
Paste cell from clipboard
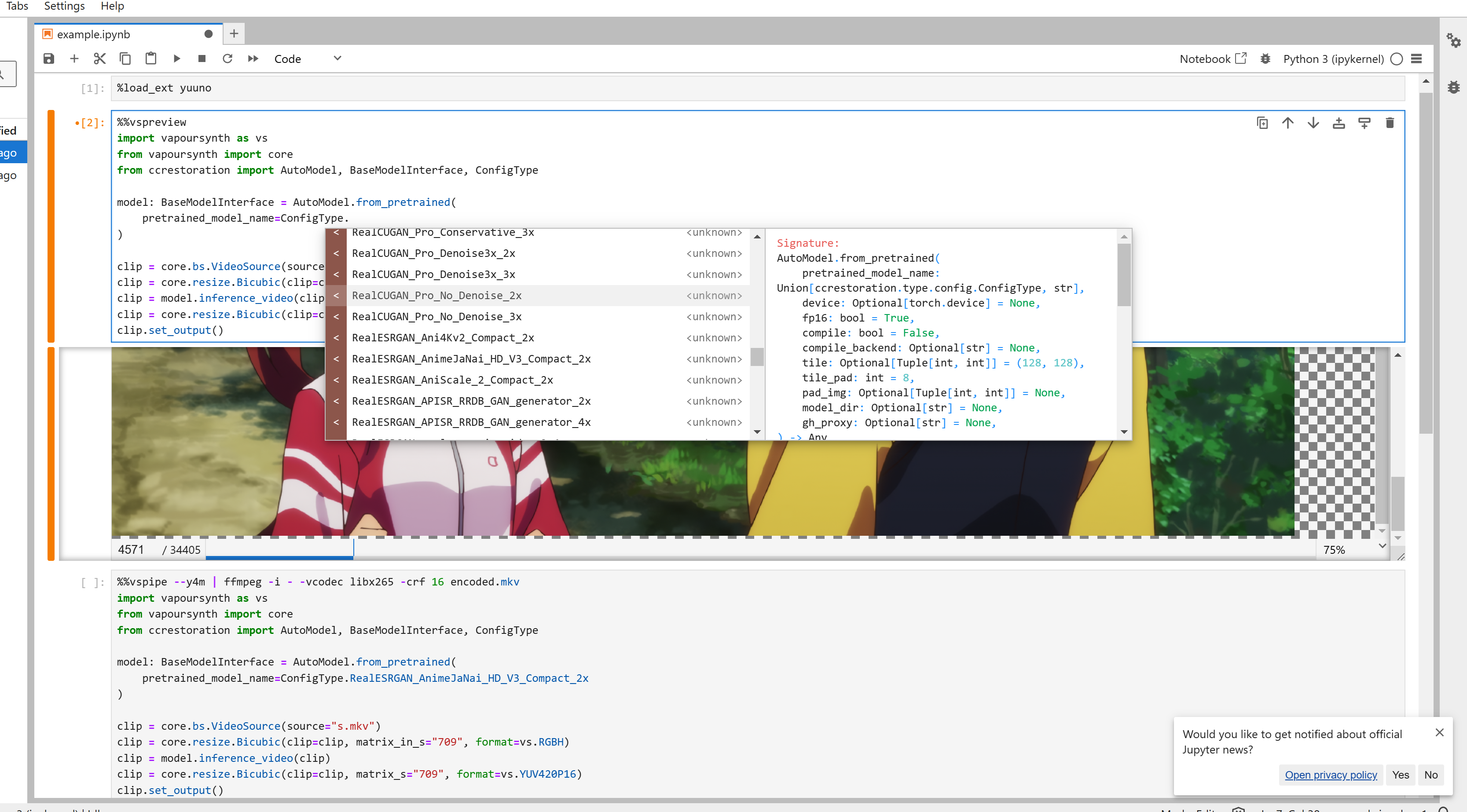pyautogui.click(x=151, y=59)
